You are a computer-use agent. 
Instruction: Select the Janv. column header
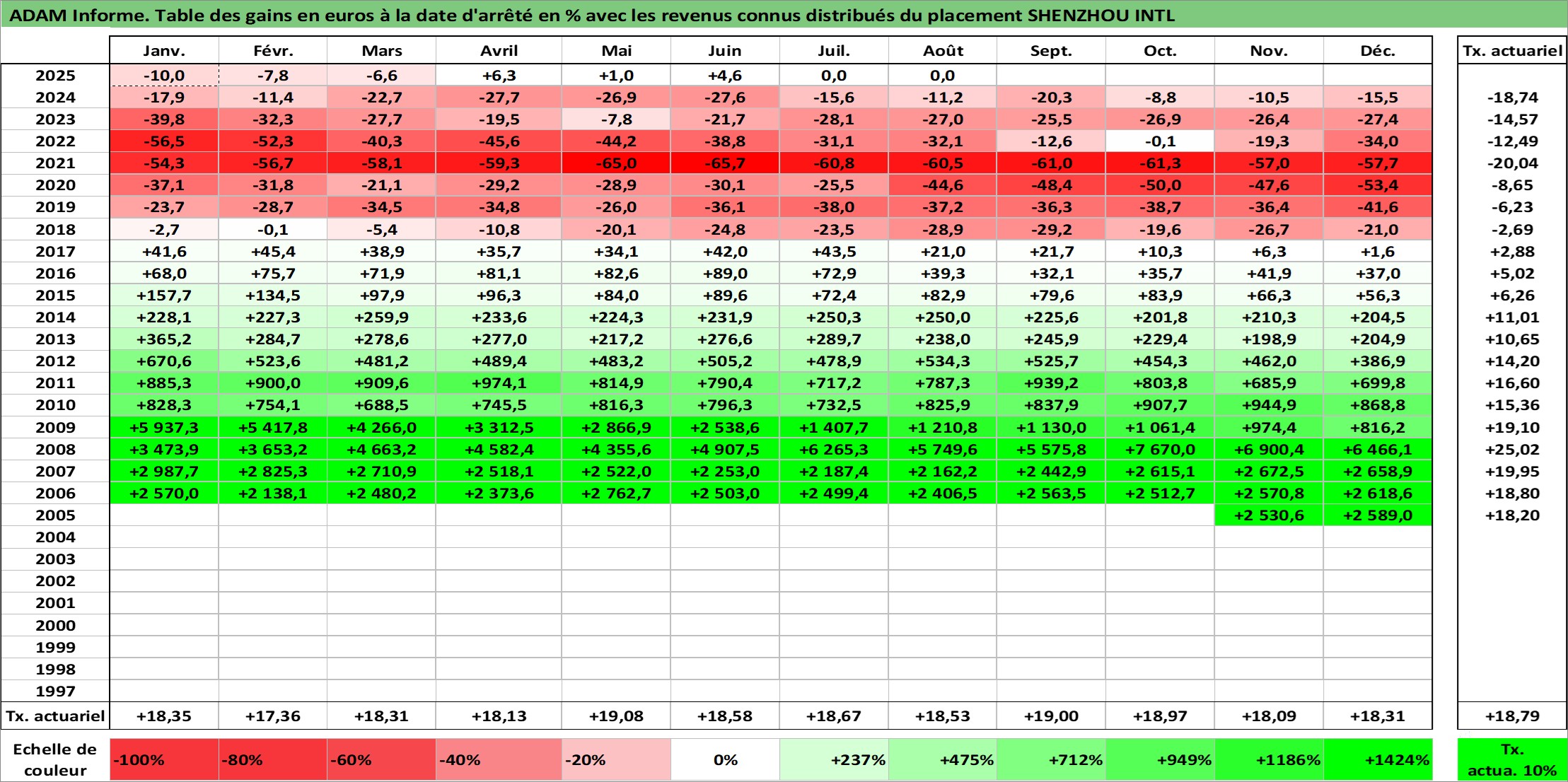(164, 51)
